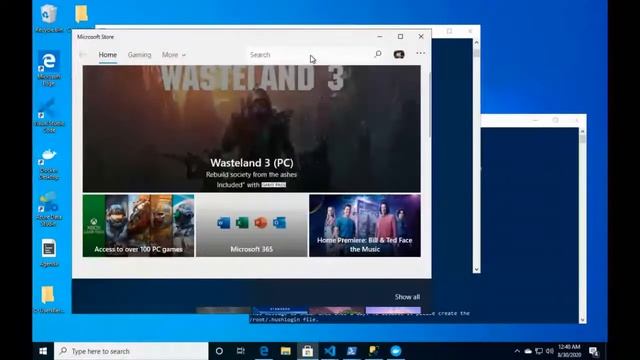
Task: Click the taskbar Type here to search box
Action: 131,351
